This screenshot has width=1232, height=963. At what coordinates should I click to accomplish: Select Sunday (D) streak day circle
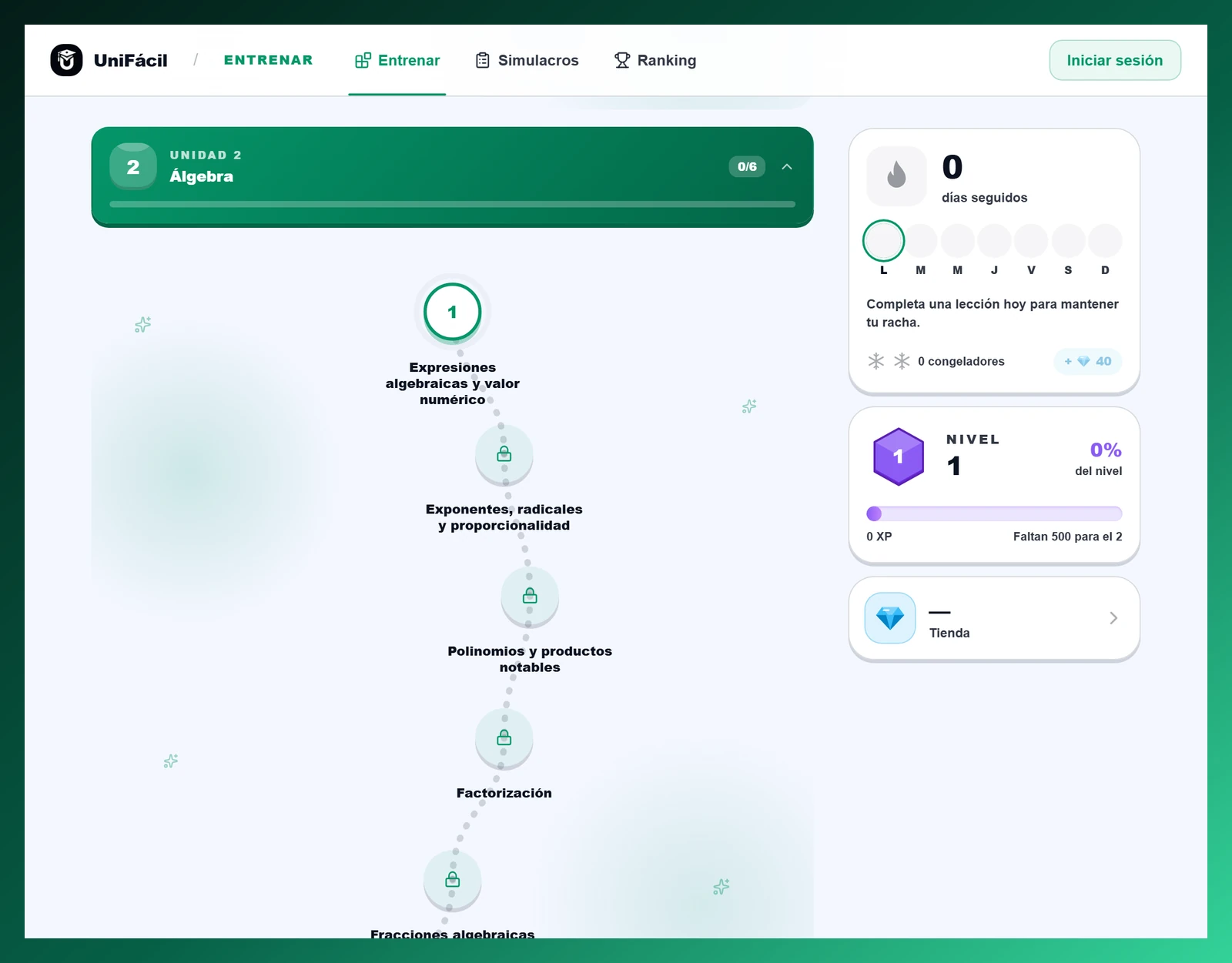pyautogui.click(x=1105, y=241)
